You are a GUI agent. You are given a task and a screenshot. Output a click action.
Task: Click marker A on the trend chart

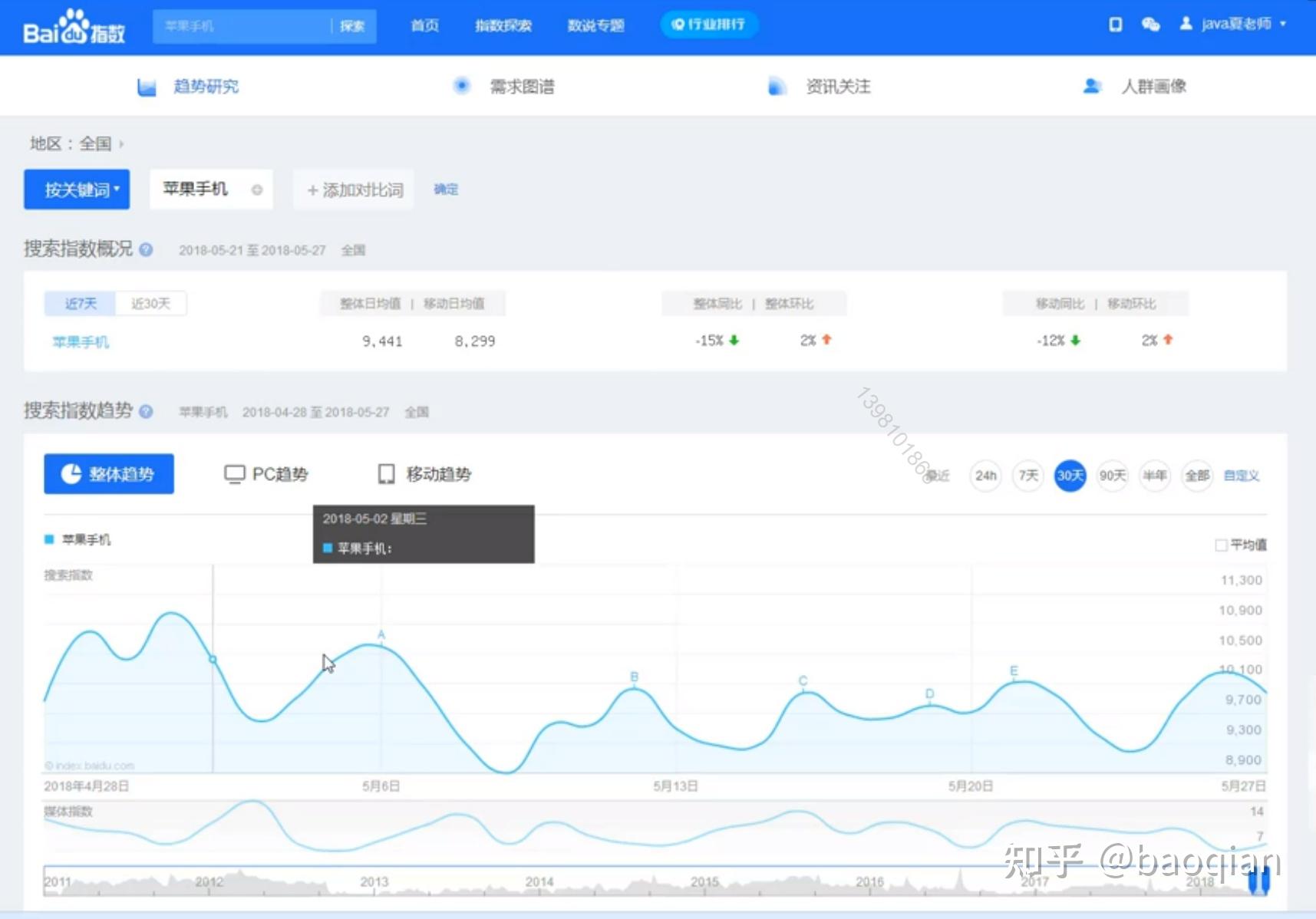click(381, 635)
